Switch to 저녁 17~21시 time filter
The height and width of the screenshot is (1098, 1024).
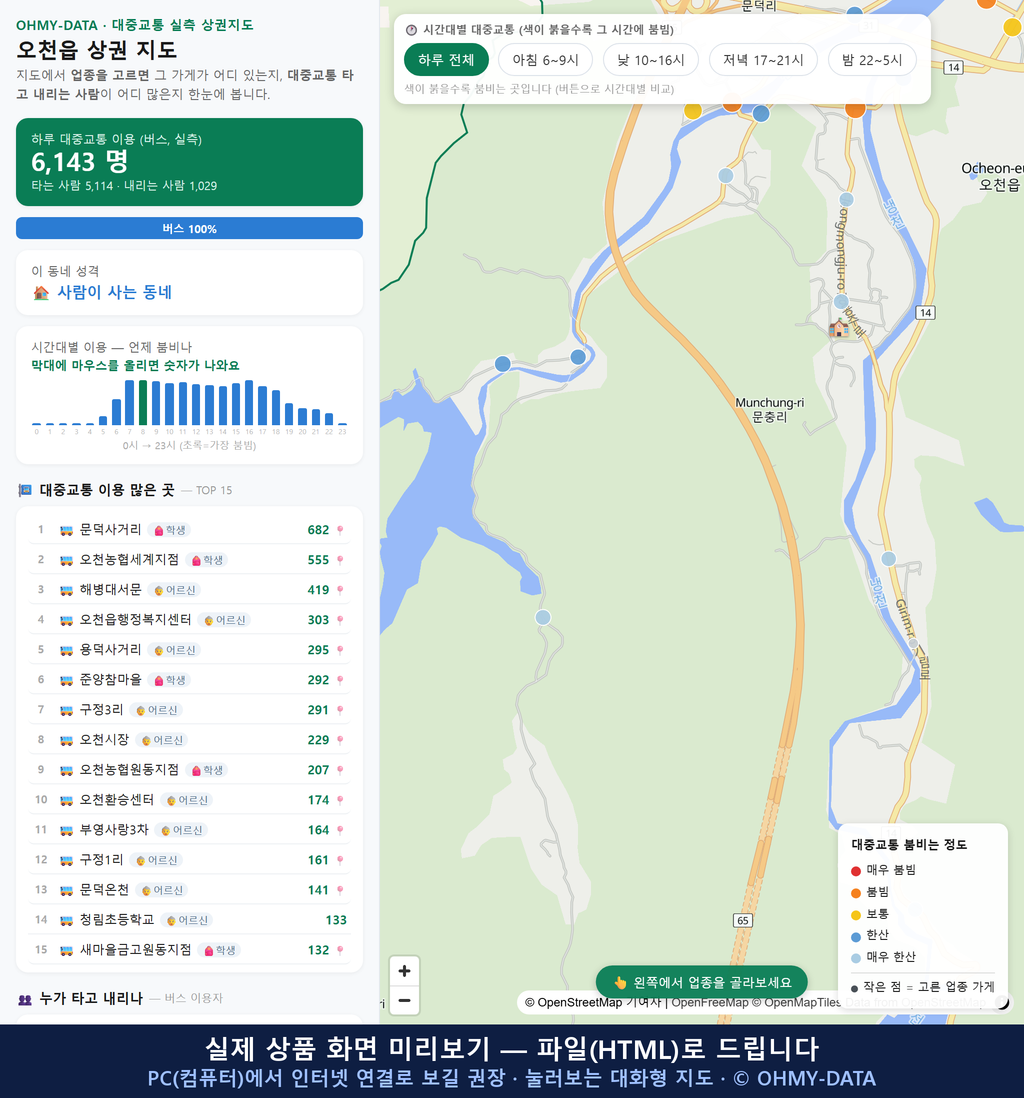point(763,60)
